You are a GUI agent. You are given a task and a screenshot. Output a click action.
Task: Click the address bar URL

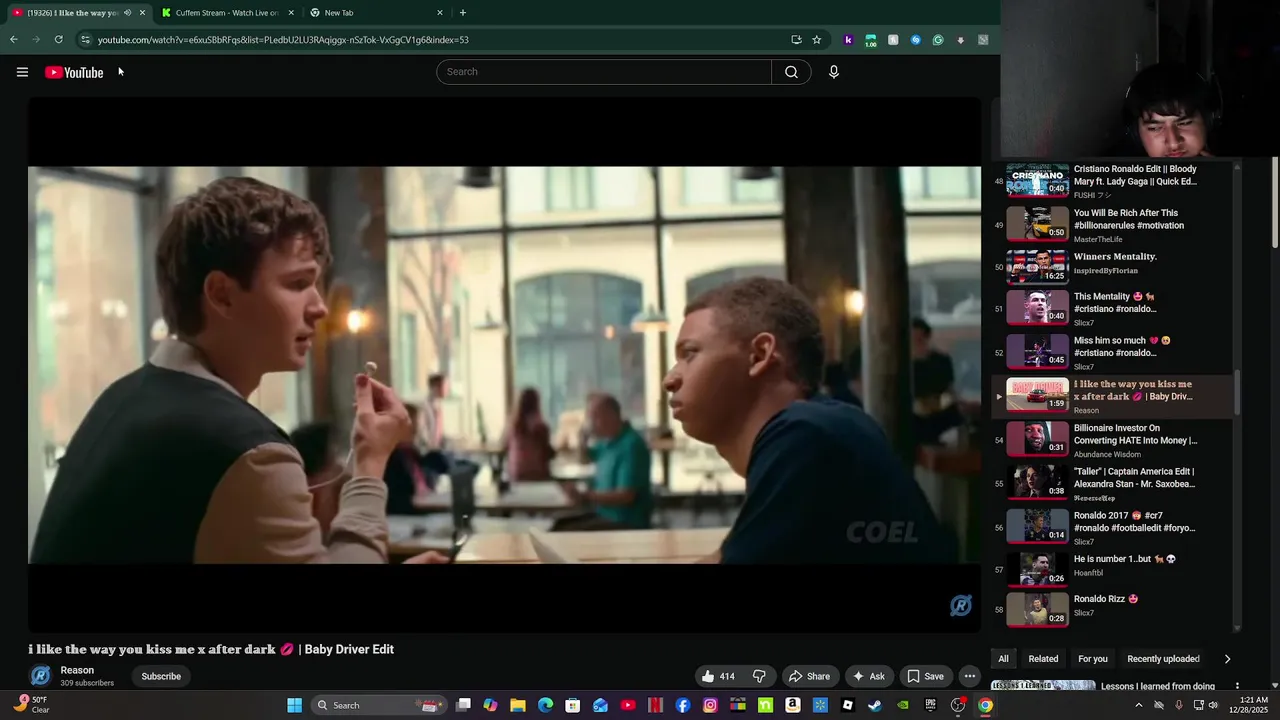pos(283,40)
